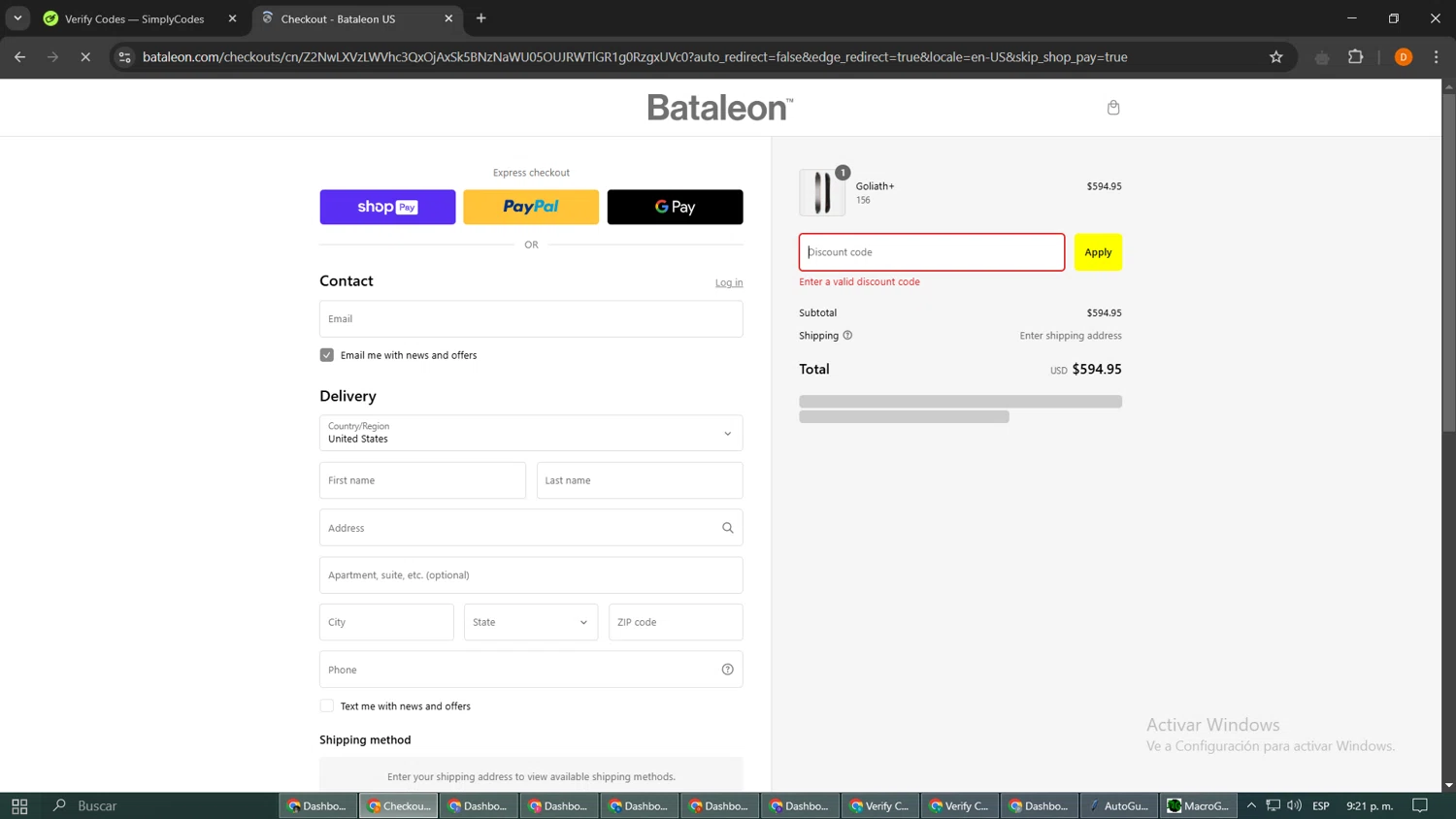Open the Windows notification center icon

(1420, 805)
